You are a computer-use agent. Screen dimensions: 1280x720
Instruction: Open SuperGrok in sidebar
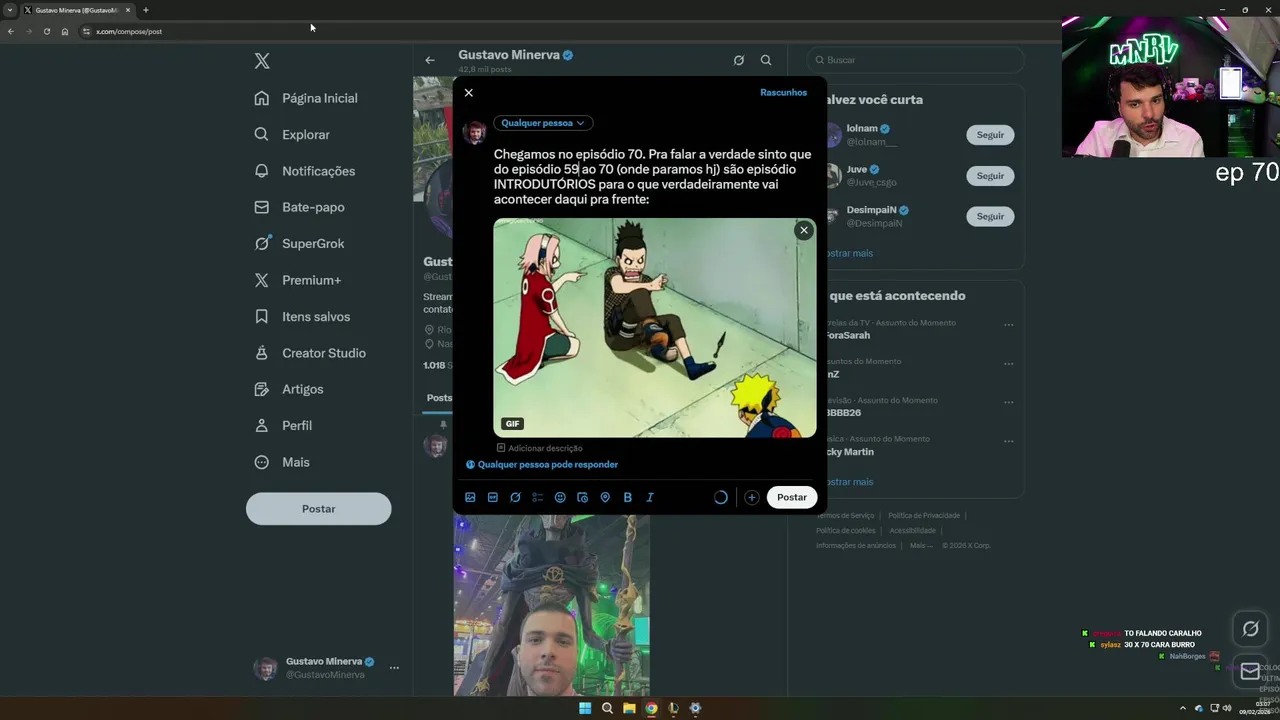click(x=299, y=243)
